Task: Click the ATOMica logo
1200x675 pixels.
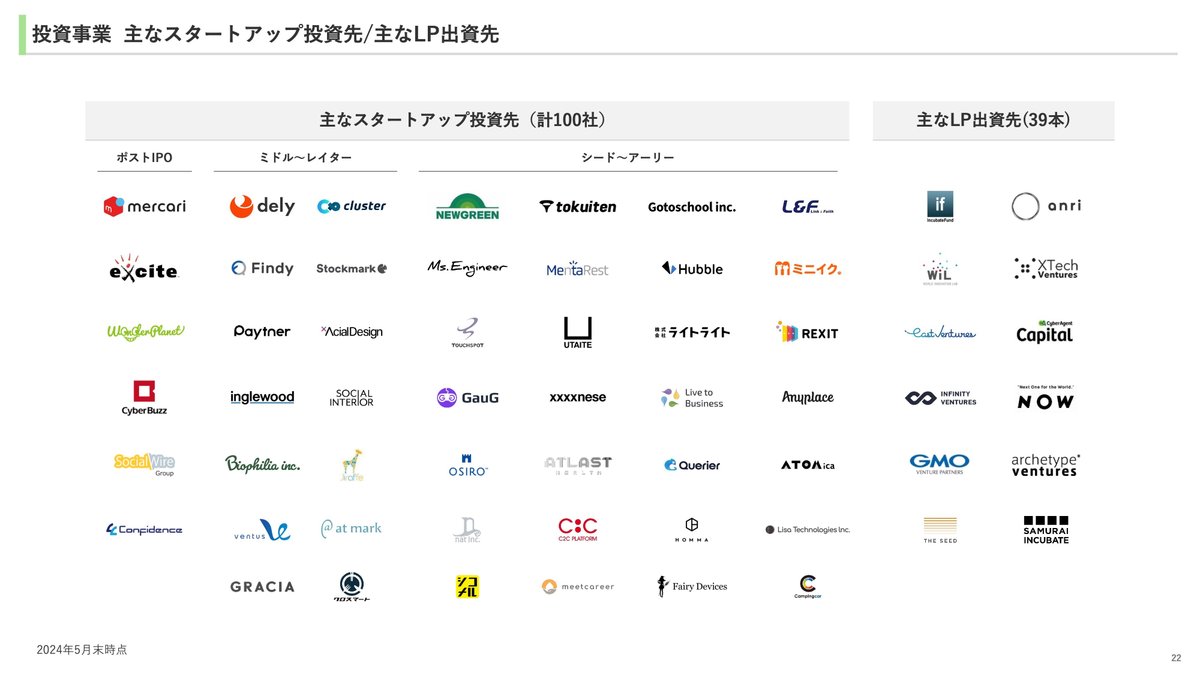Action: (x=808, y=465)
